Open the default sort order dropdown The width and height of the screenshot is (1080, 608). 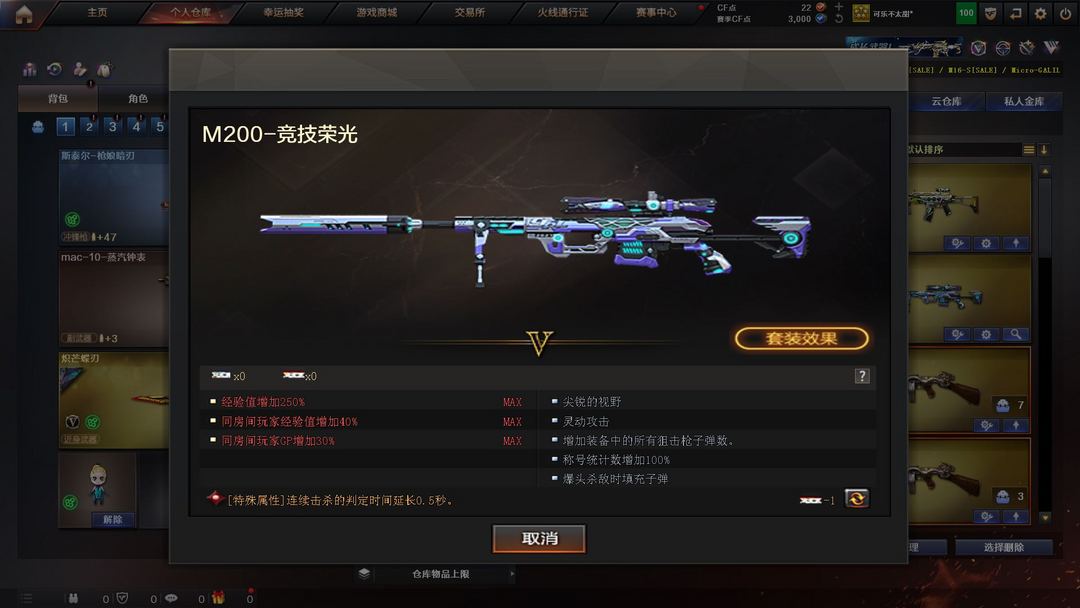tap(962, 149)
